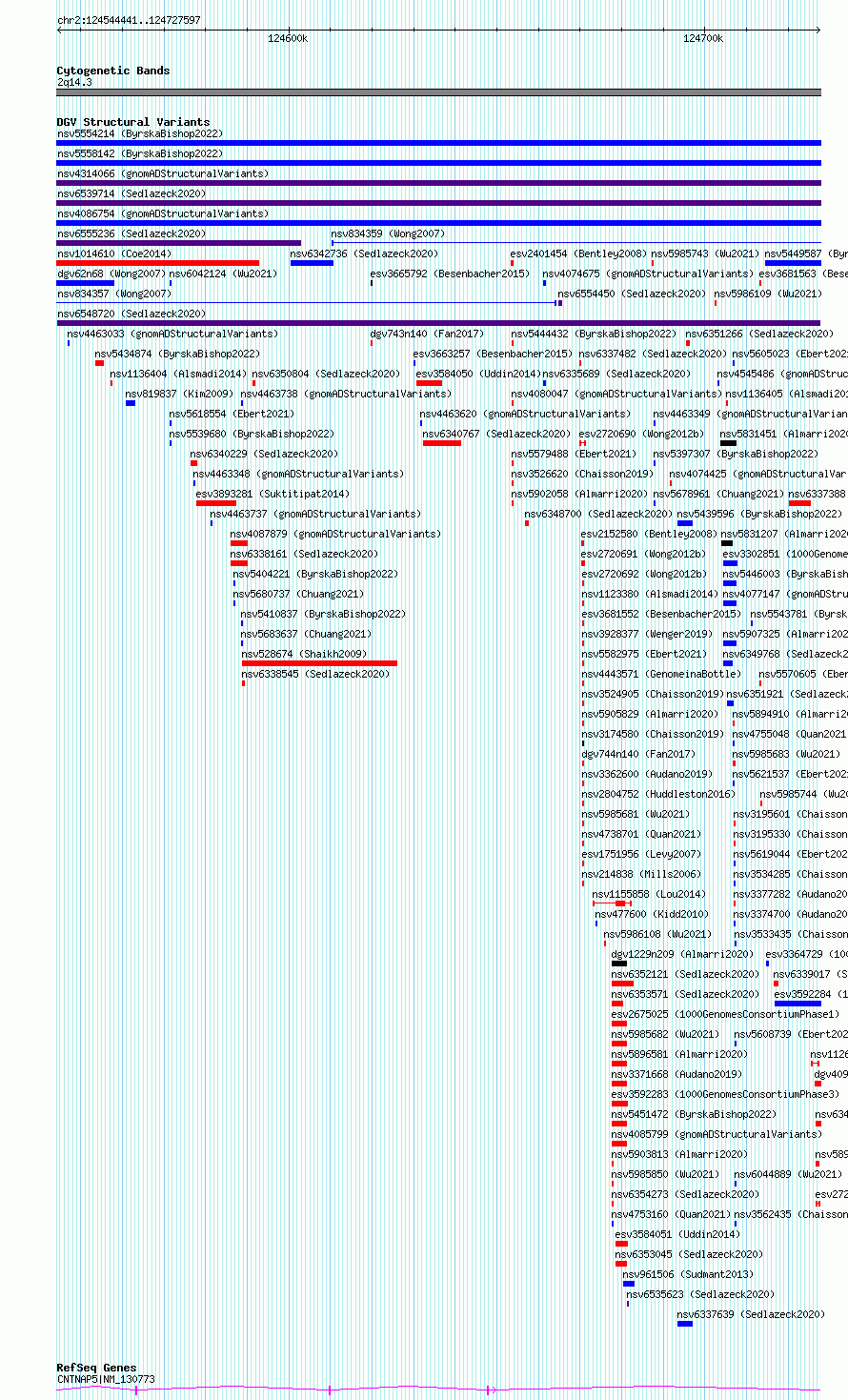Screen dimensions: 848x1400
Task: Click the purple bar under nsv6539714
Action: pyautogui.click(x=439, y=203)
